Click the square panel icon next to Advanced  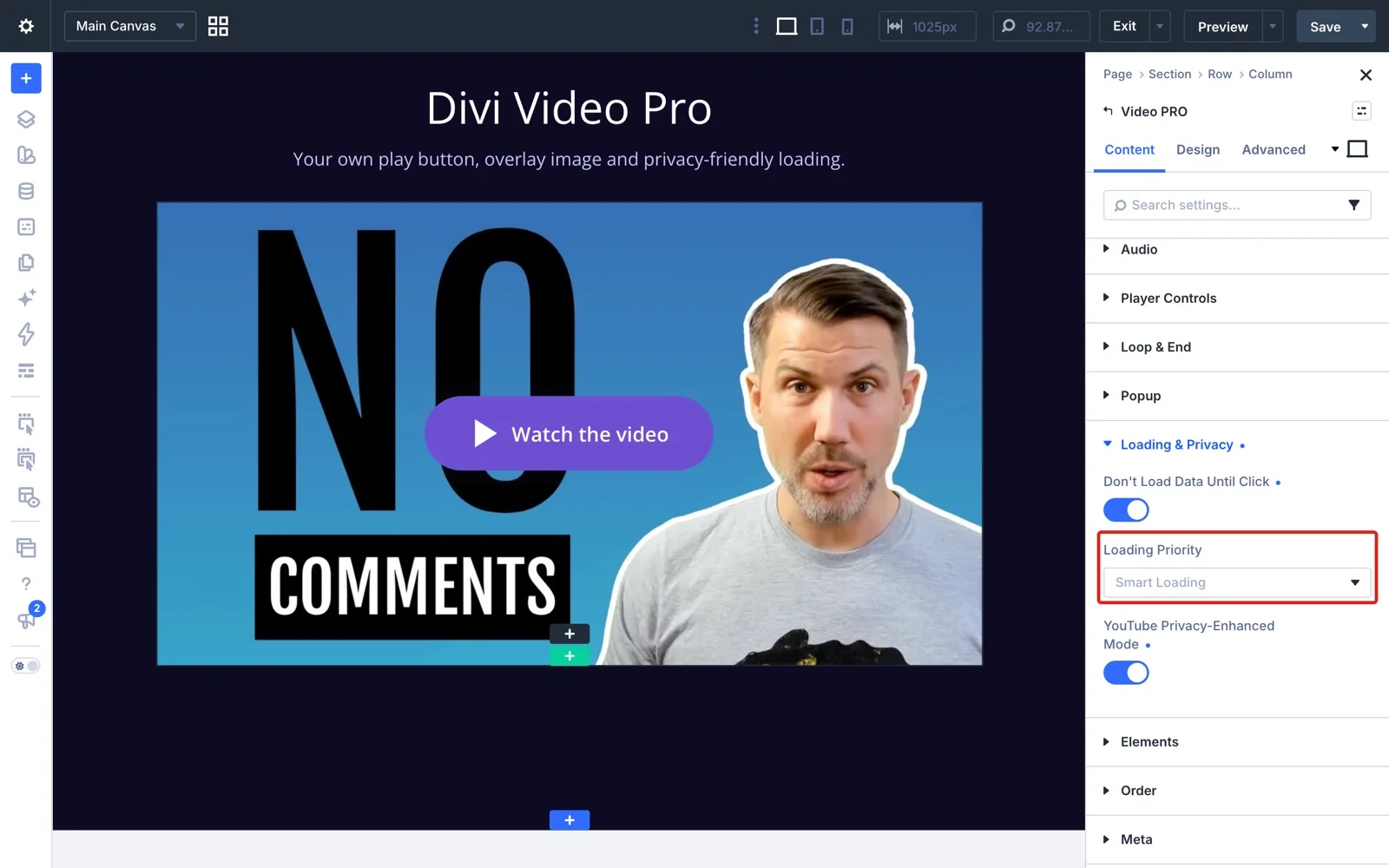pyautogui.click(x=1358, y=149)
